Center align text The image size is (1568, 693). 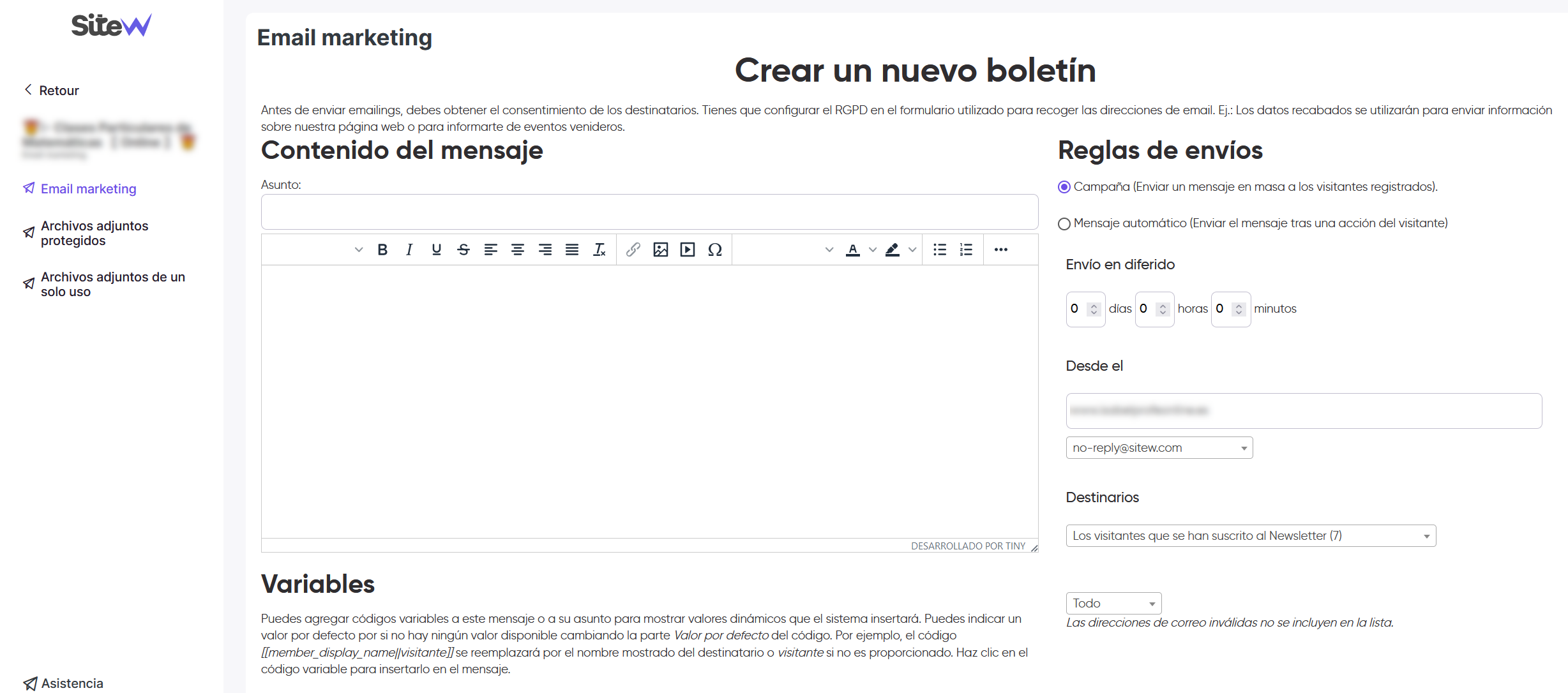click(x=518, y=250)
